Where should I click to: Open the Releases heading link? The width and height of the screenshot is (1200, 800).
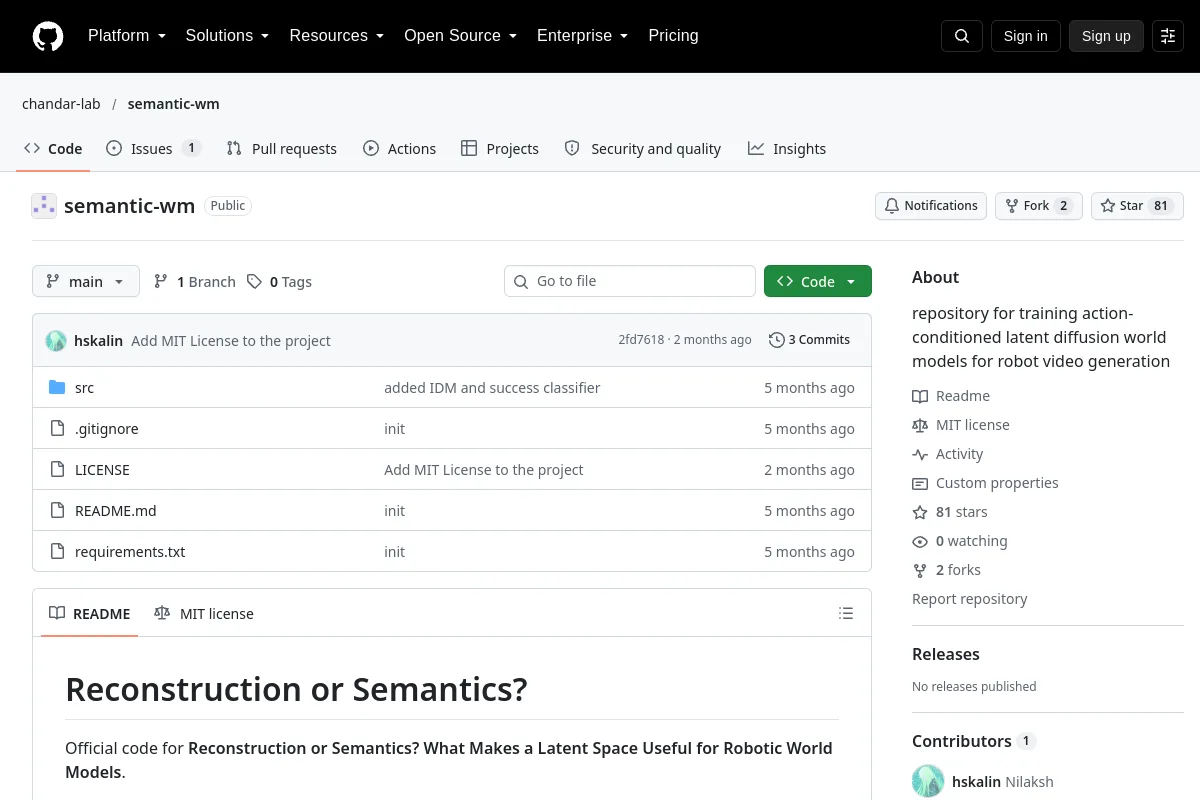coord(946,655)
